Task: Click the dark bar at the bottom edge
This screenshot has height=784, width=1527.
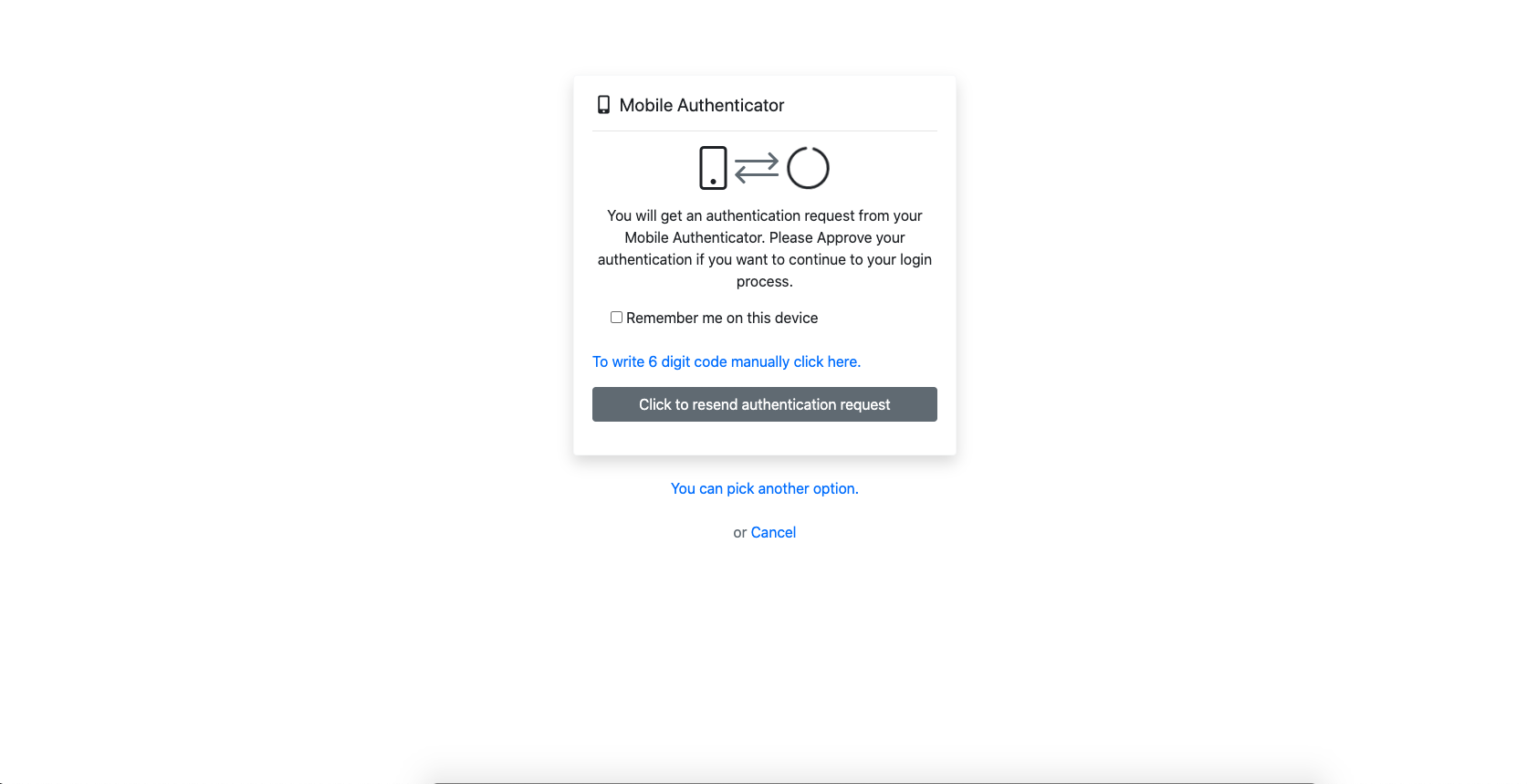Action: pos(873,781)
